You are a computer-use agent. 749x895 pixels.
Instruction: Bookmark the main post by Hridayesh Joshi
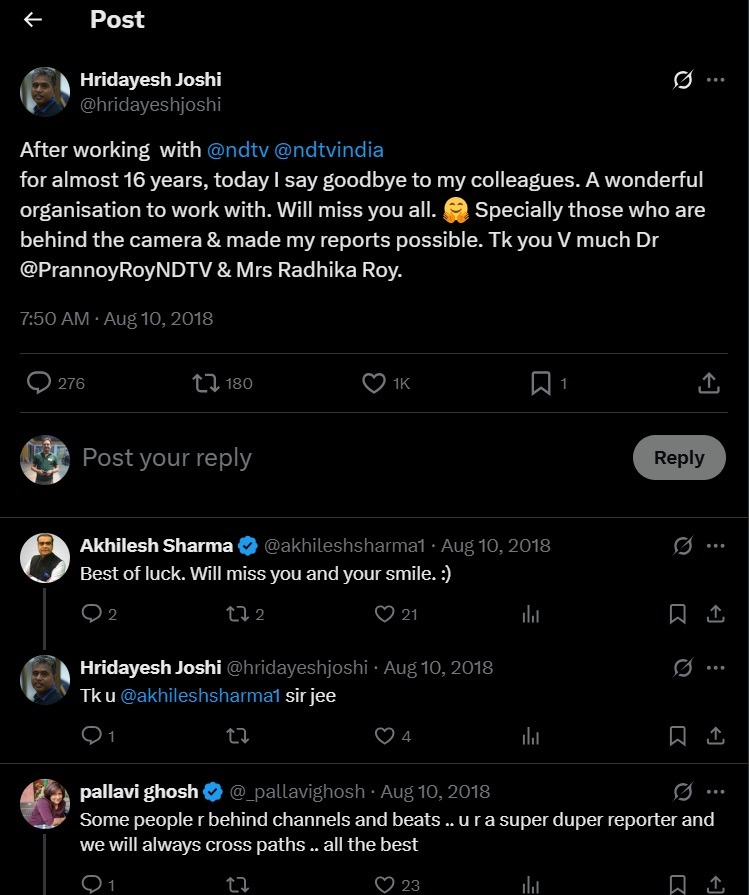coord(541,383)
